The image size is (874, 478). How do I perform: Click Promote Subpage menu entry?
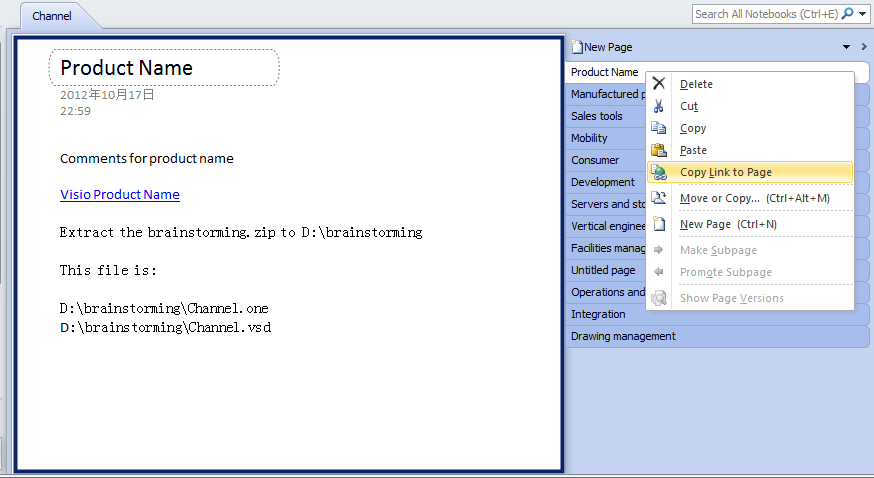pyautogui.click(x=750, y=272)
